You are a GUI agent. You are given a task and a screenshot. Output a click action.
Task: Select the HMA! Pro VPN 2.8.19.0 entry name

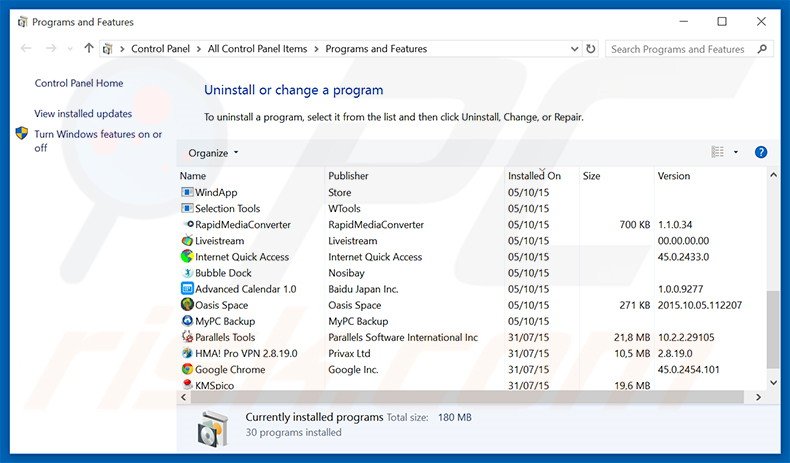(x=246, y=354)
